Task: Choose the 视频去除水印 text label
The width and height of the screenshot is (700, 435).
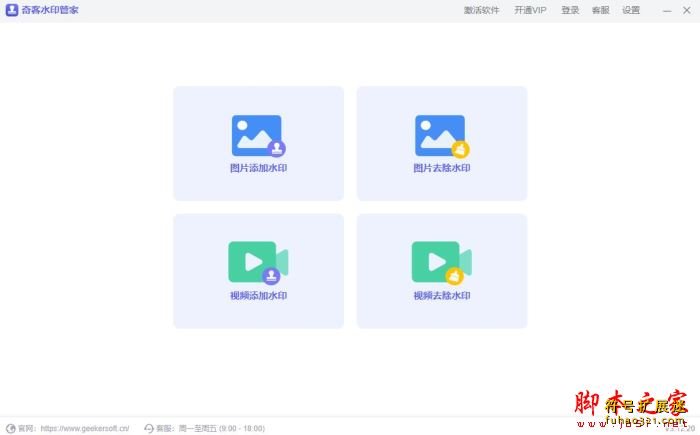Action: pyautogui.click(x=441, y=296)
